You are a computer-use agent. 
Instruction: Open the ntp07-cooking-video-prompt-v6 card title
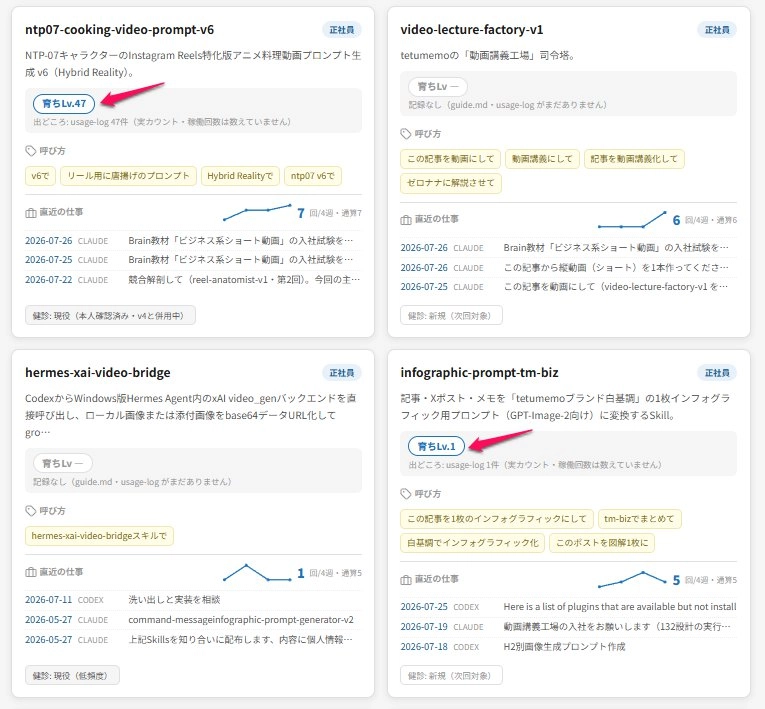click(x=120, y=30)
